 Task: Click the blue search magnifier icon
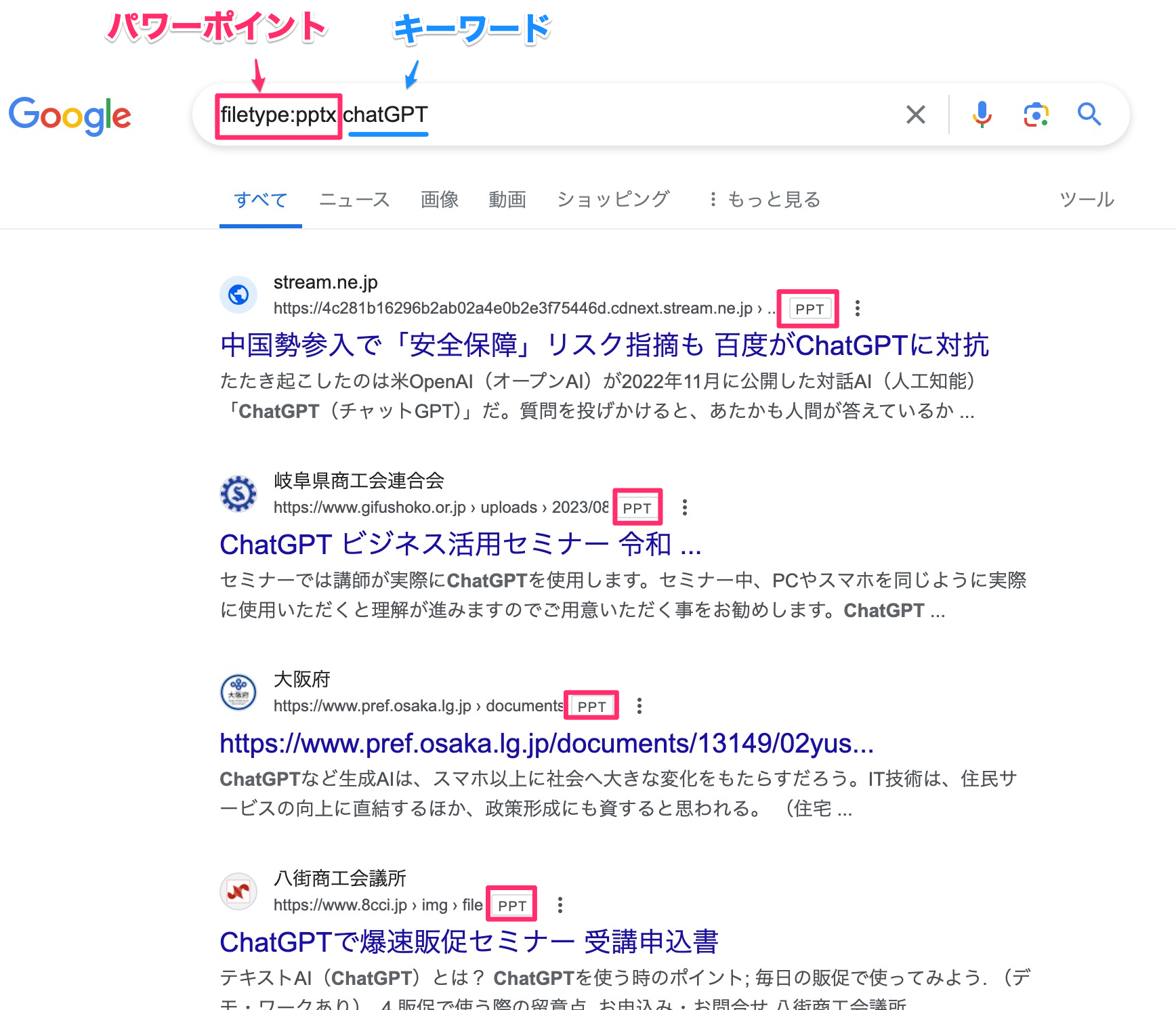(1089, 114)
